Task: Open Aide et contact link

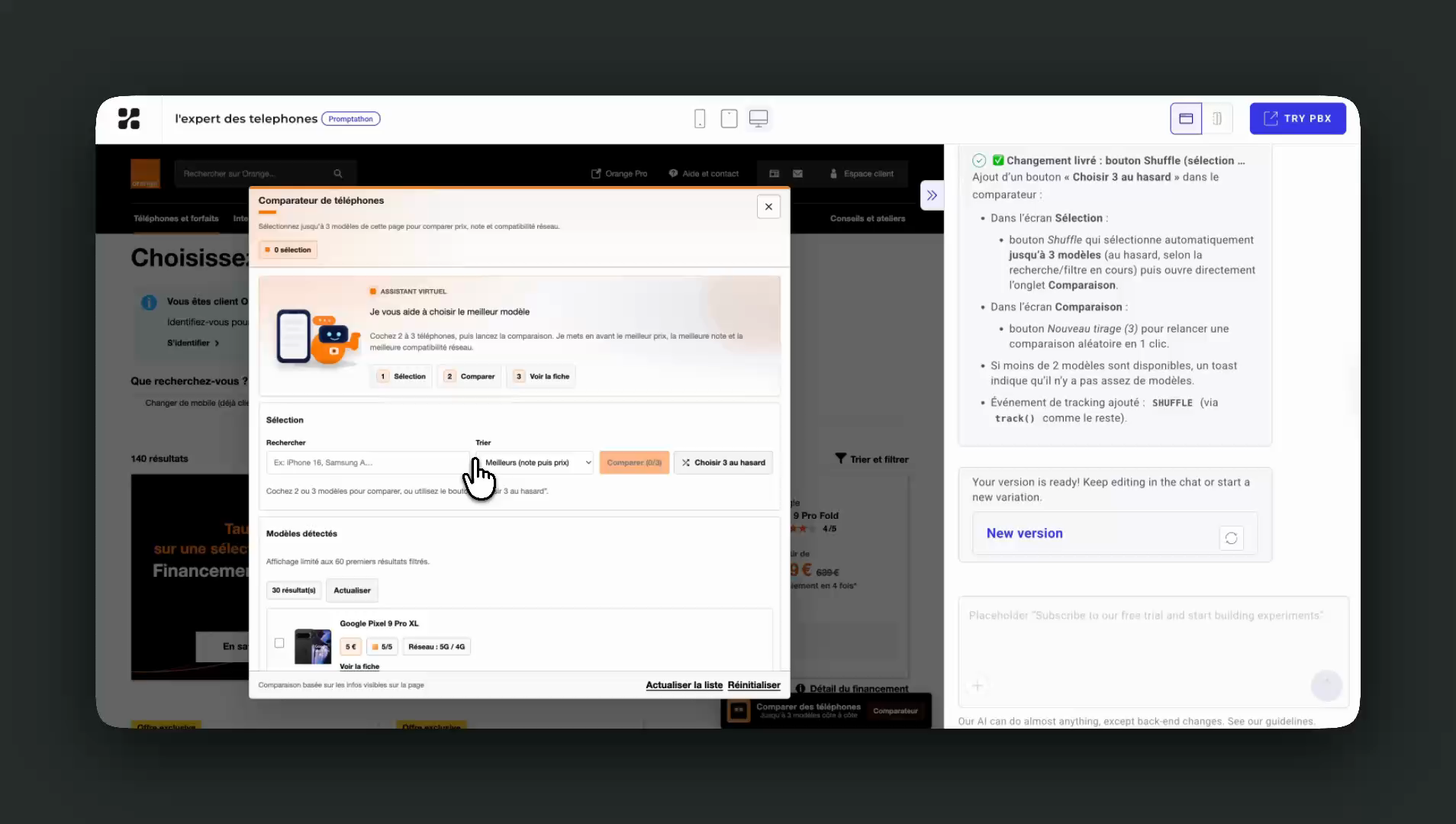Action: [704, 173]
